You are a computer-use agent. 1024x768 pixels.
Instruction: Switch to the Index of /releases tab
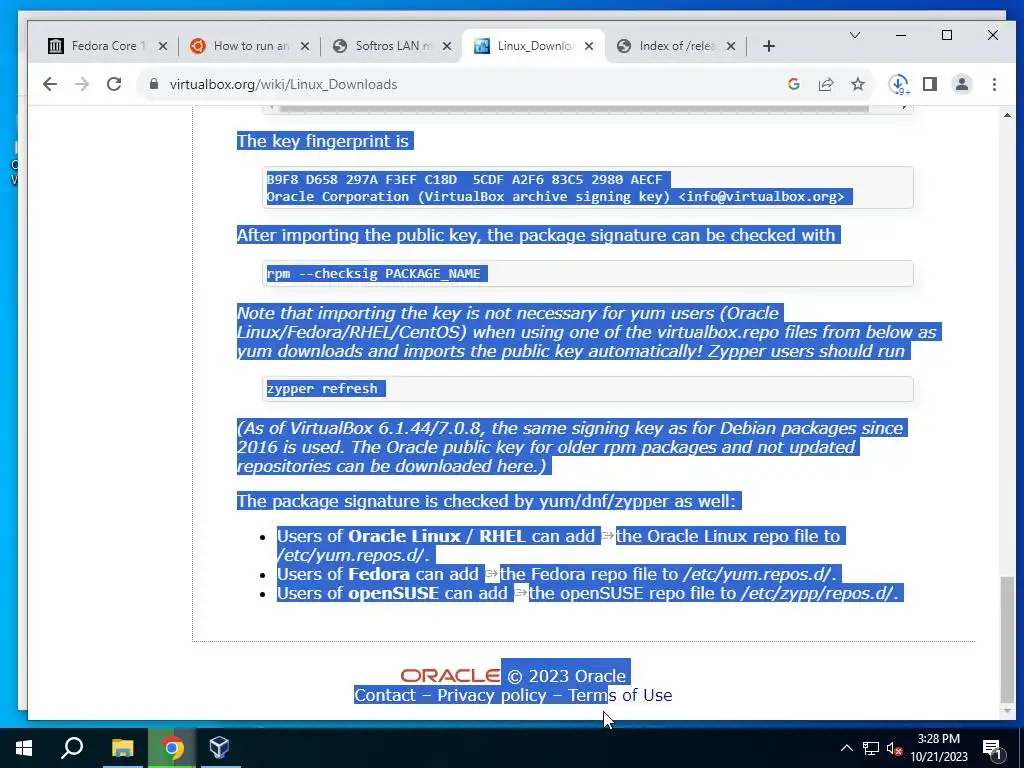[669, 46]
